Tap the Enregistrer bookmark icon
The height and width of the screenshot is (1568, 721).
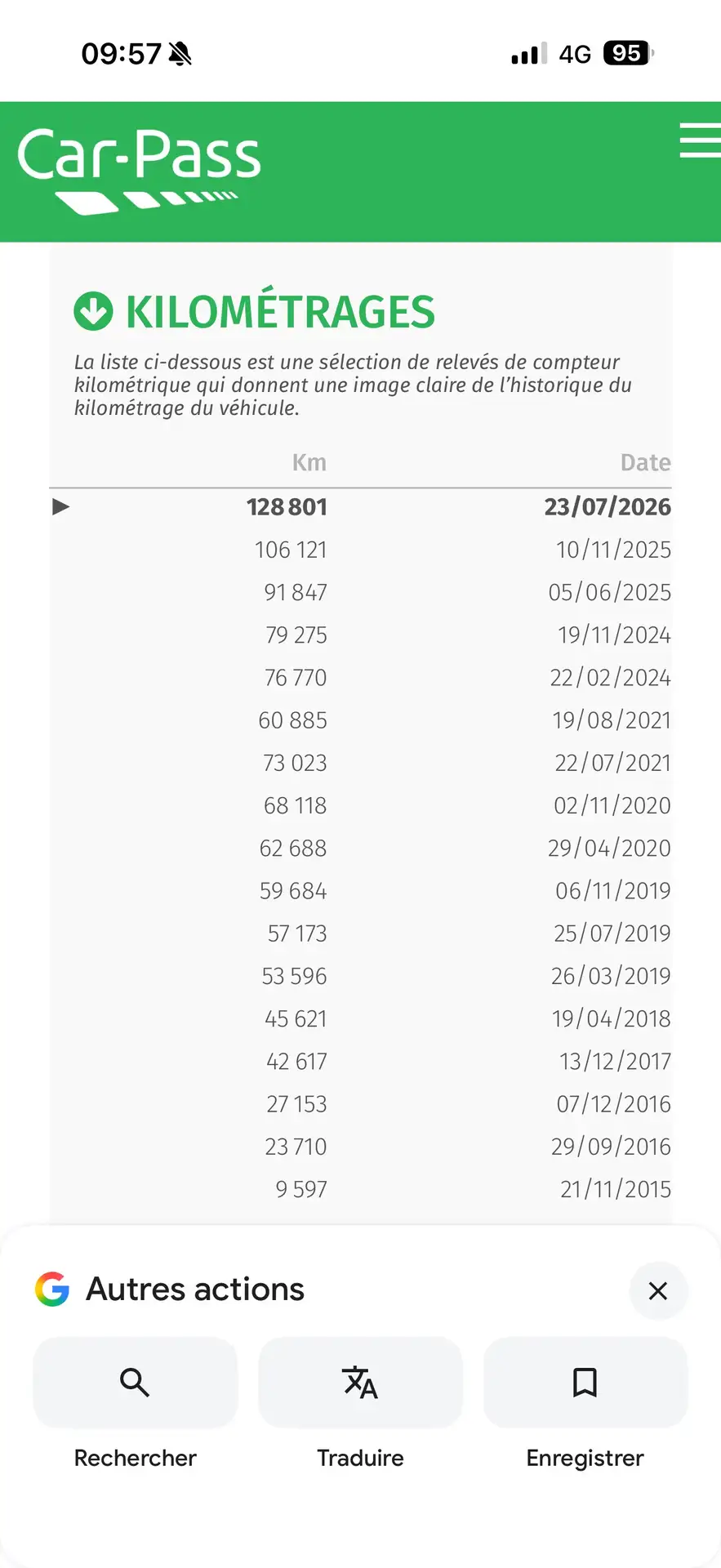click(585, 1382)
